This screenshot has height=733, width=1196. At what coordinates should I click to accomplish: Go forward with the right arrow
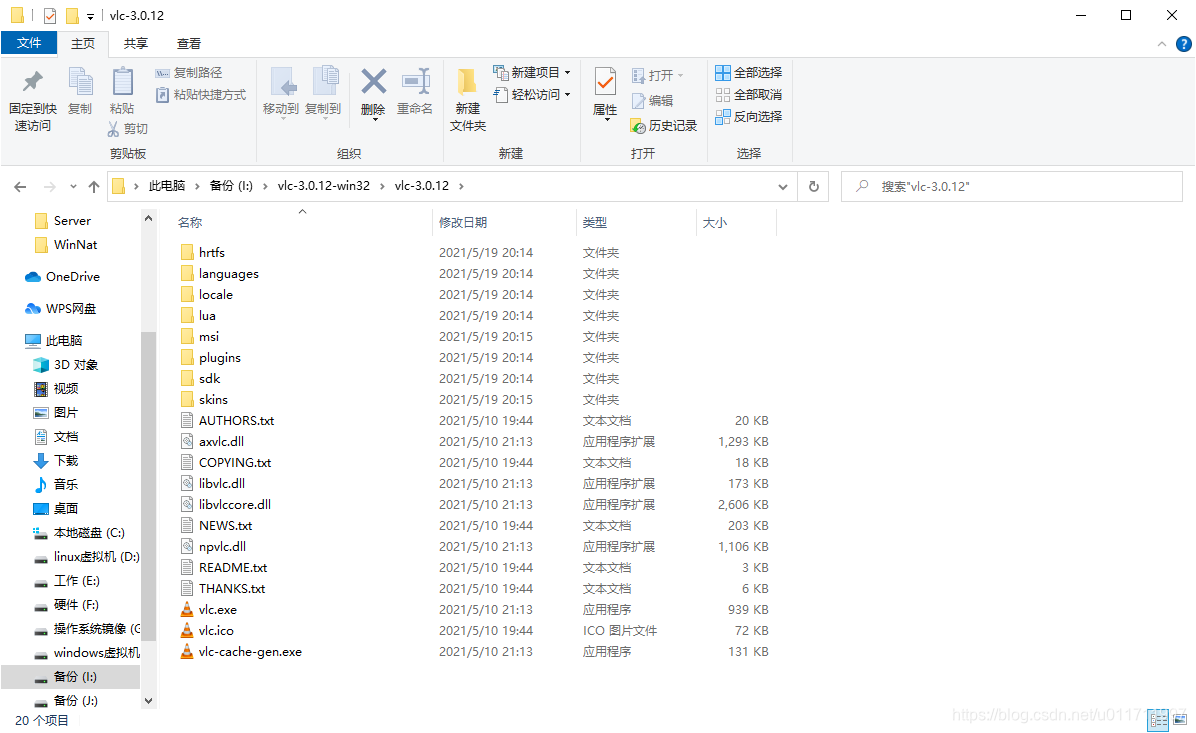click(x=50, y=187)
